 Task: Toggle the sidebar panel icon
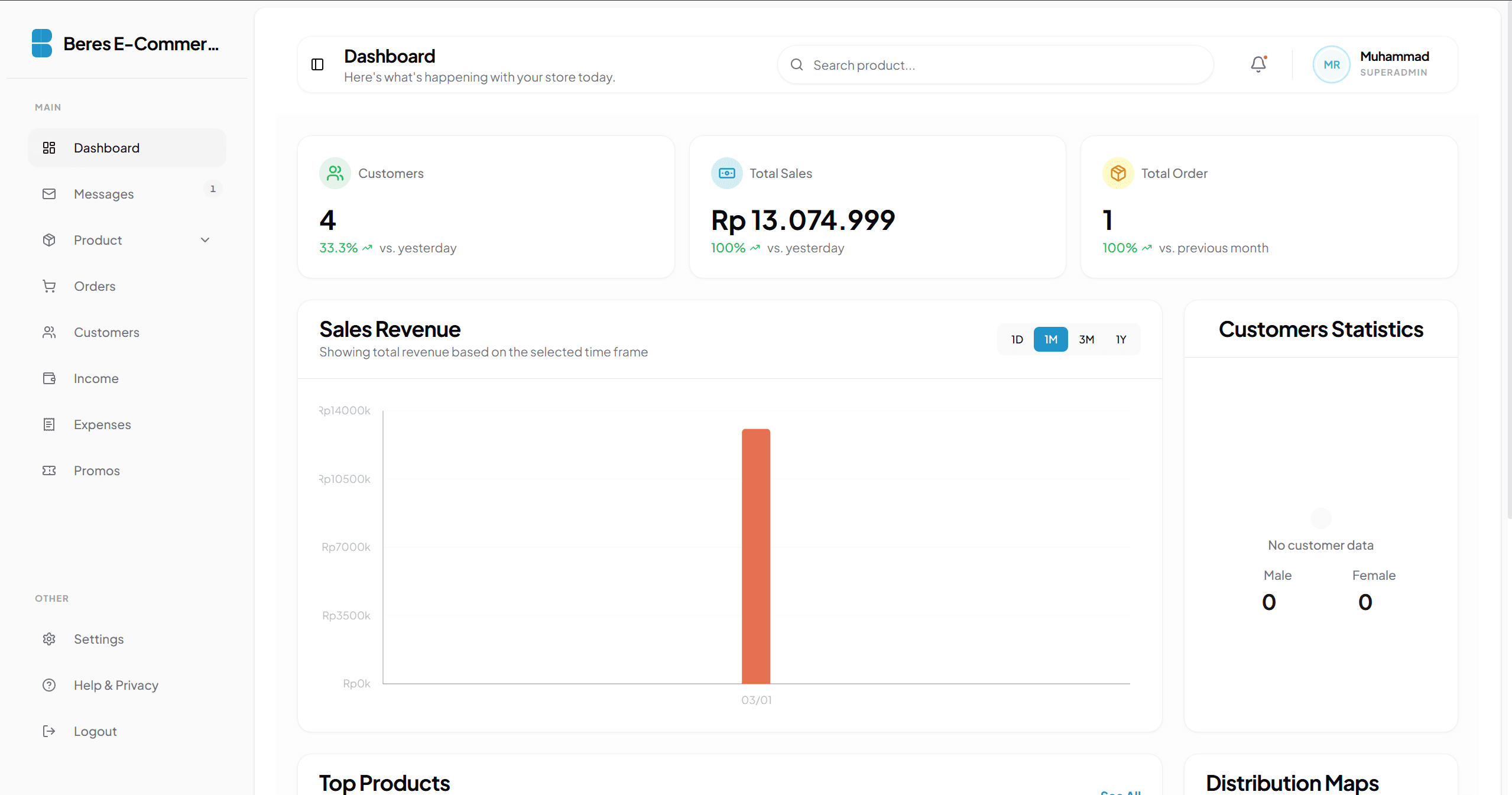tap(317, 64)
